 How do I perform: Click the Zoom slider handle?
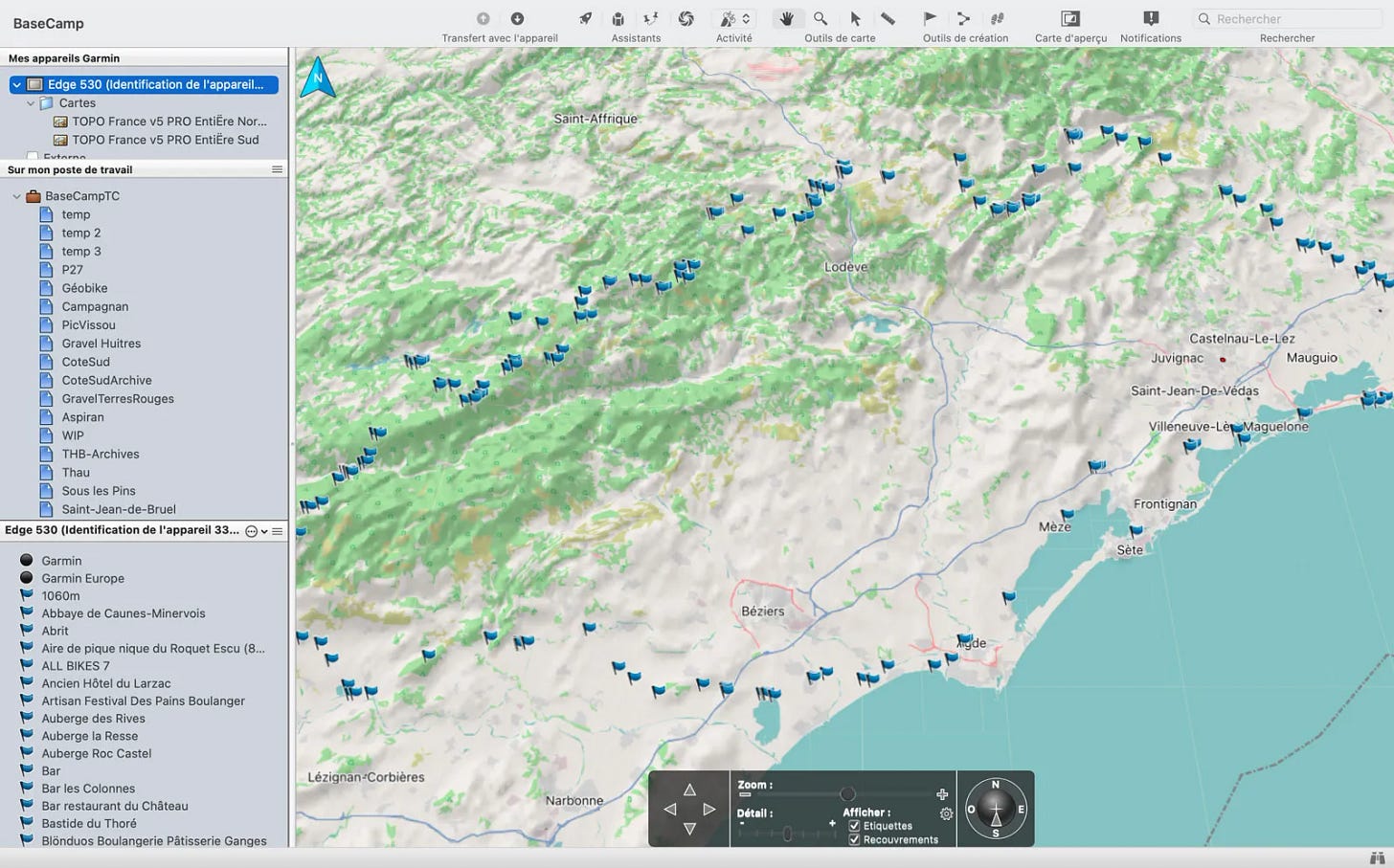coord(847,794)
